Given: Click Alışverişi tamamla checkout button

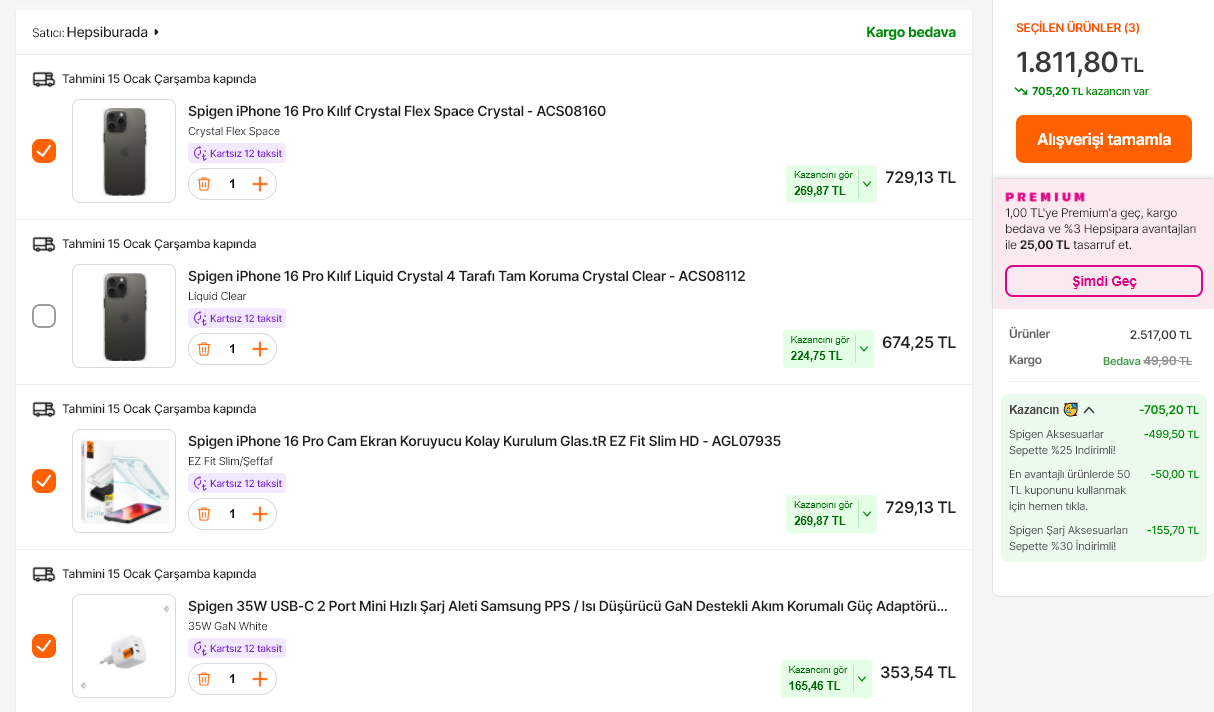Looking at the screenshot, I should point(1103,139).
